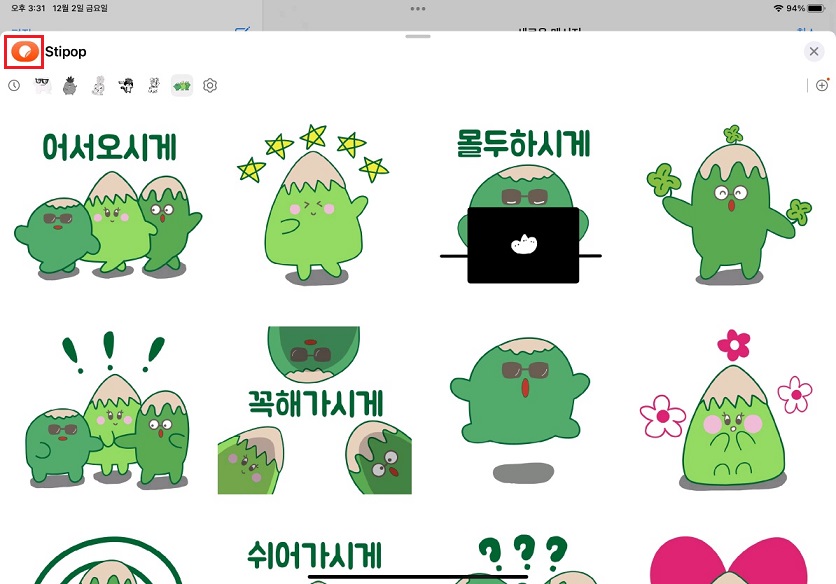The height and width of the screenshot is (584, 836).
Task: Pick the pink heart sticker
Action: click(728, 560)
